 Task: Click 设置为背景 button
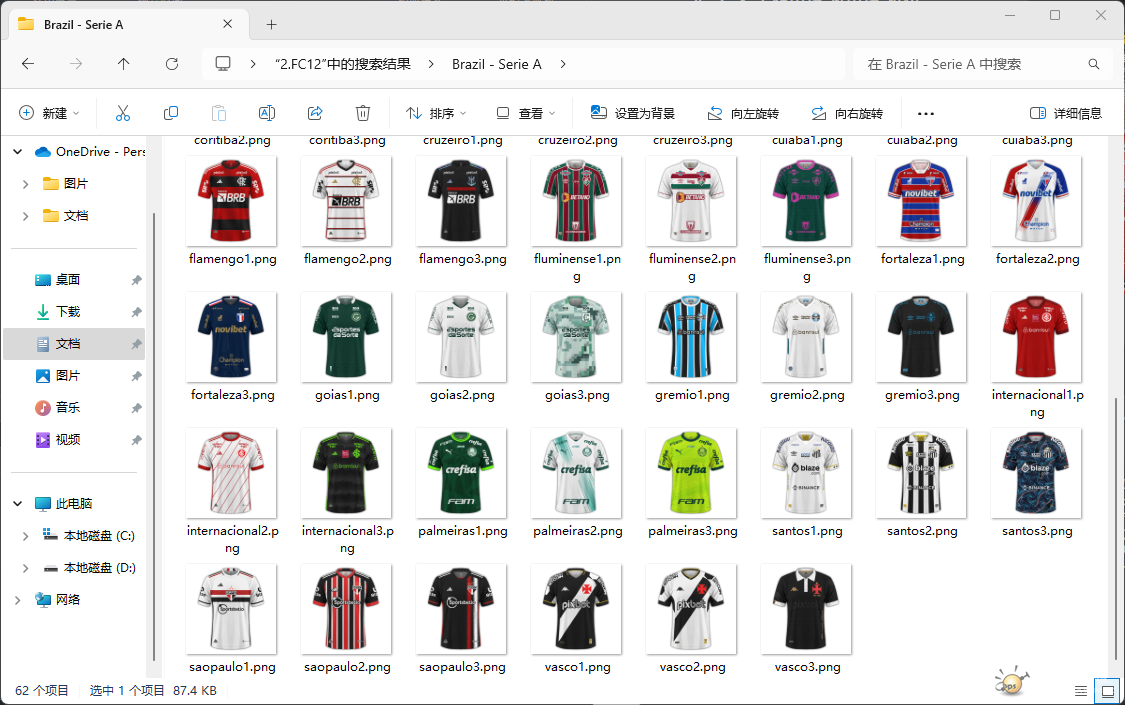pyautogui.click(x=632, y=113)
